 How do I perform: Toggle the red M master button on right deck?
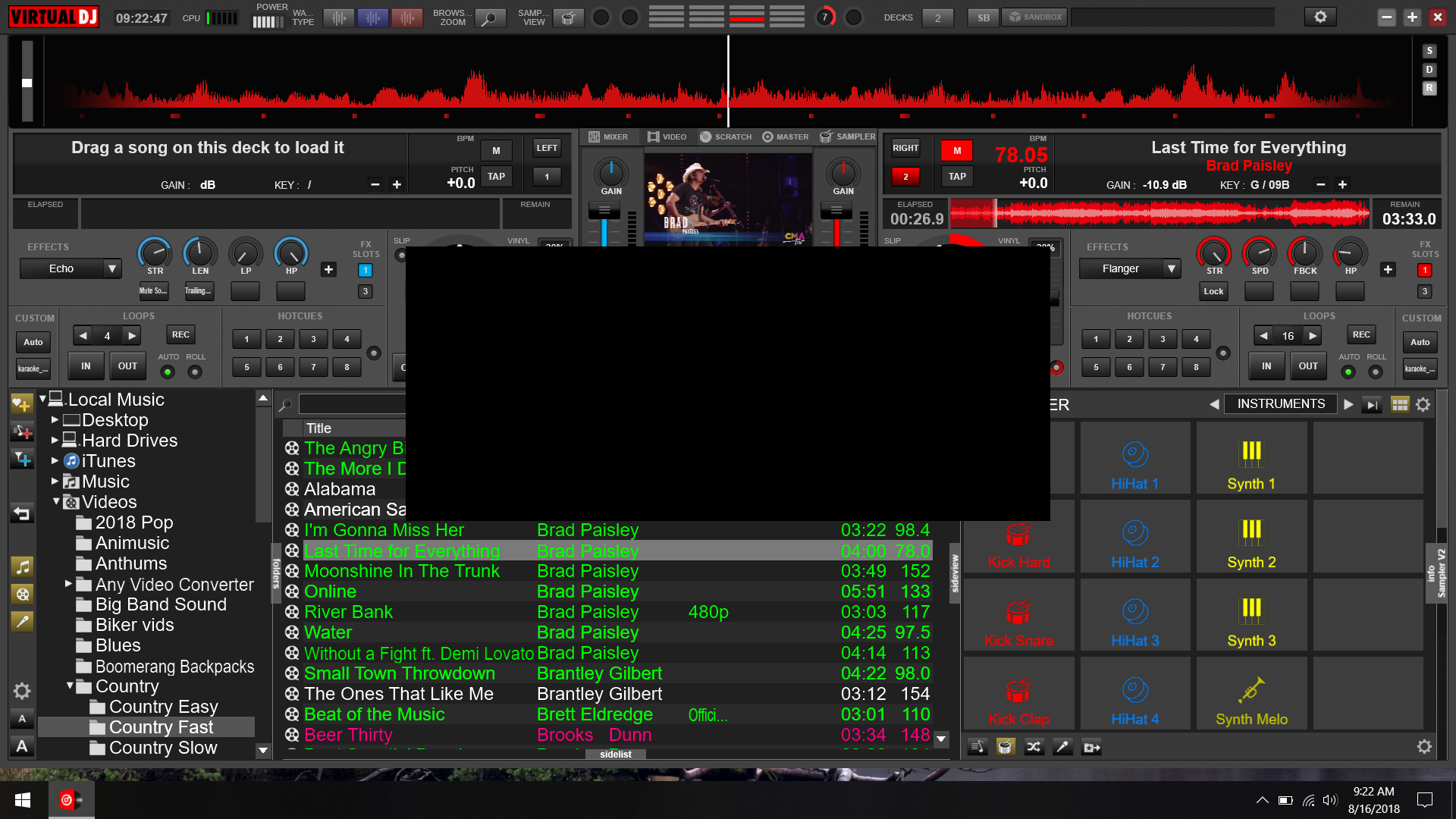[x=957, y=150]
